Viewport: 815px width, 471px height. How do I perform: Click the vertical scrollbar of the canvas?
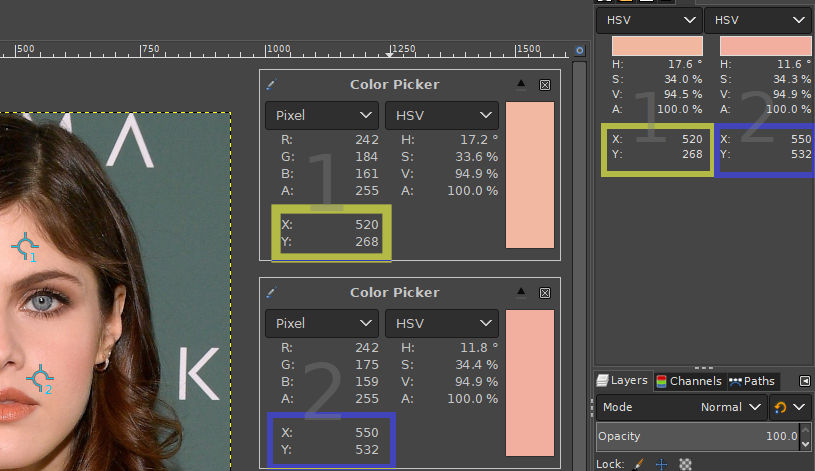[579, 265]
